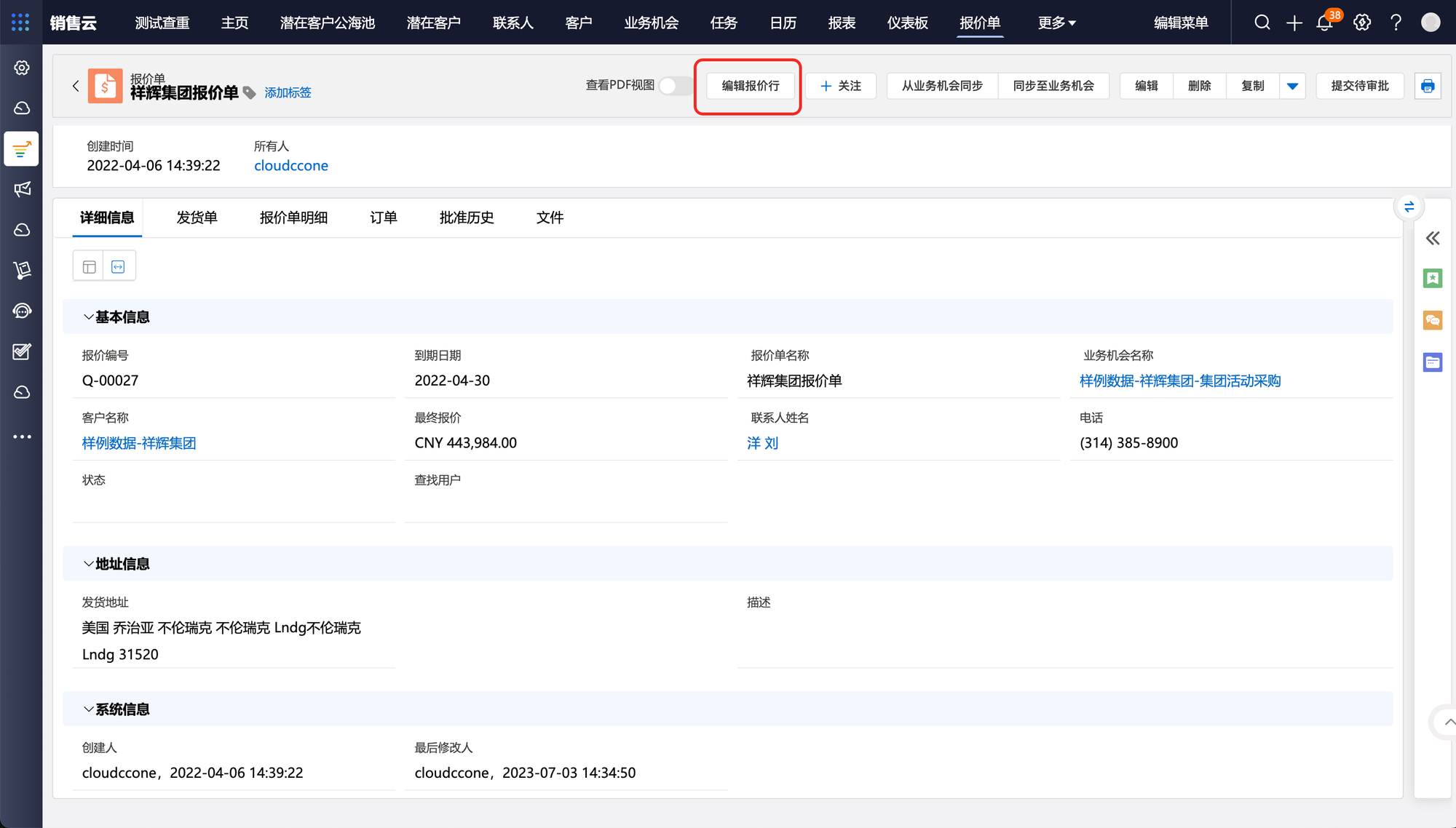Click the tag icon beside quote title
Screen dimensions: 1456x828
point(250,93)
